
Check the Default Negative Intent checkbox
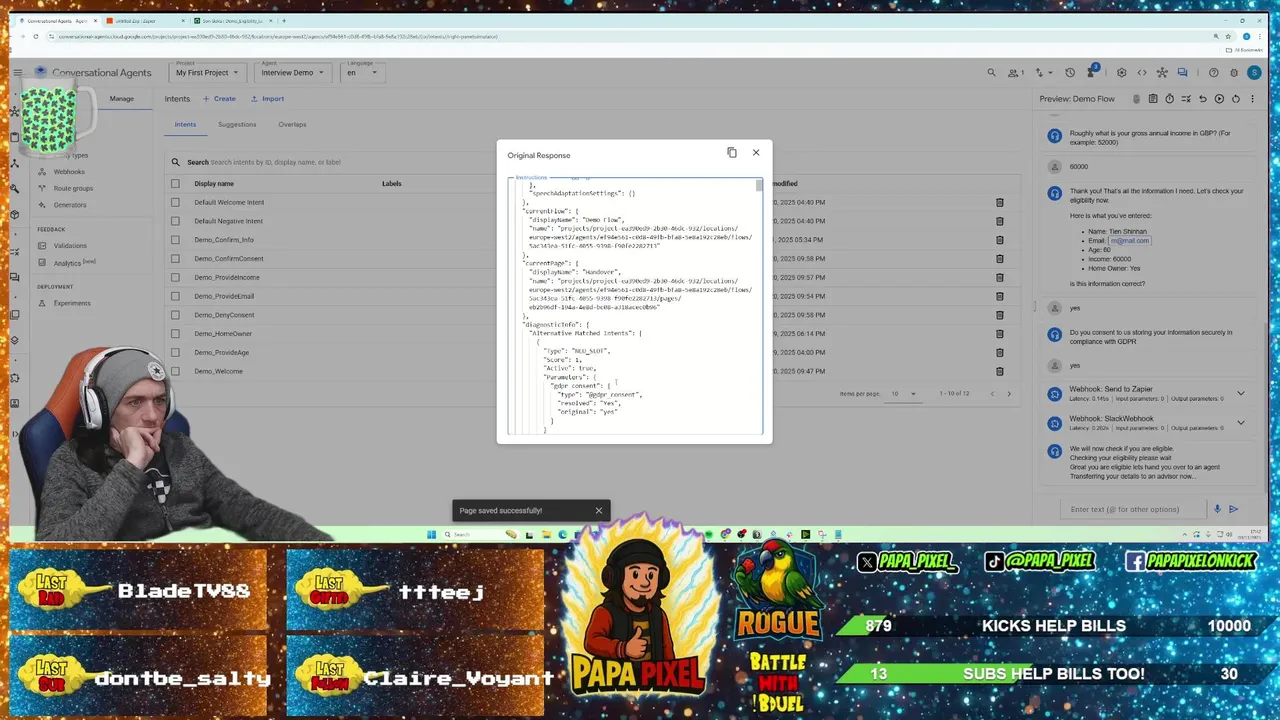click(175, 221)
